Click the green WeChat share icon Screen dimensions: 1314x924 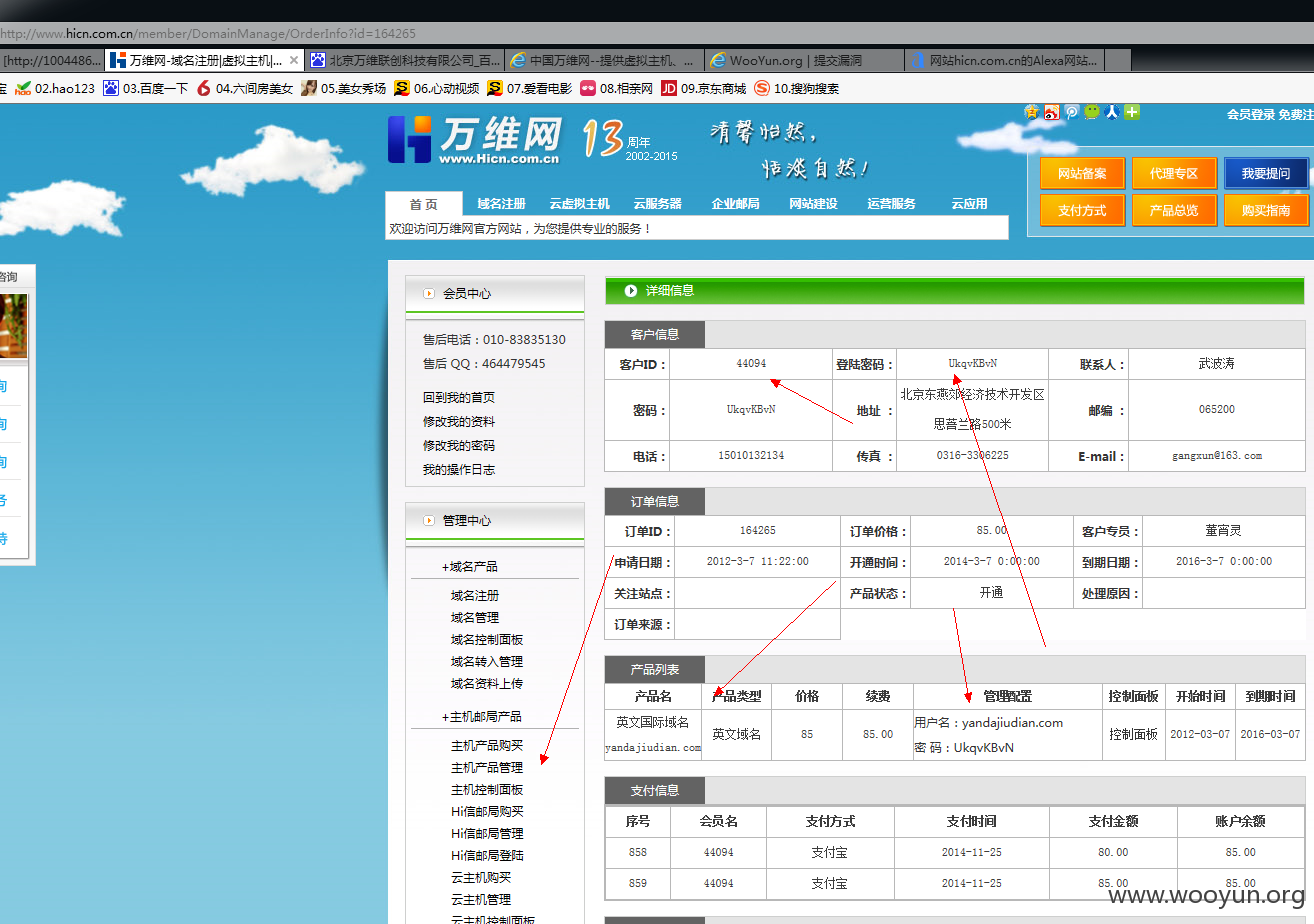pyautogui.click(x=1092, y=112)
